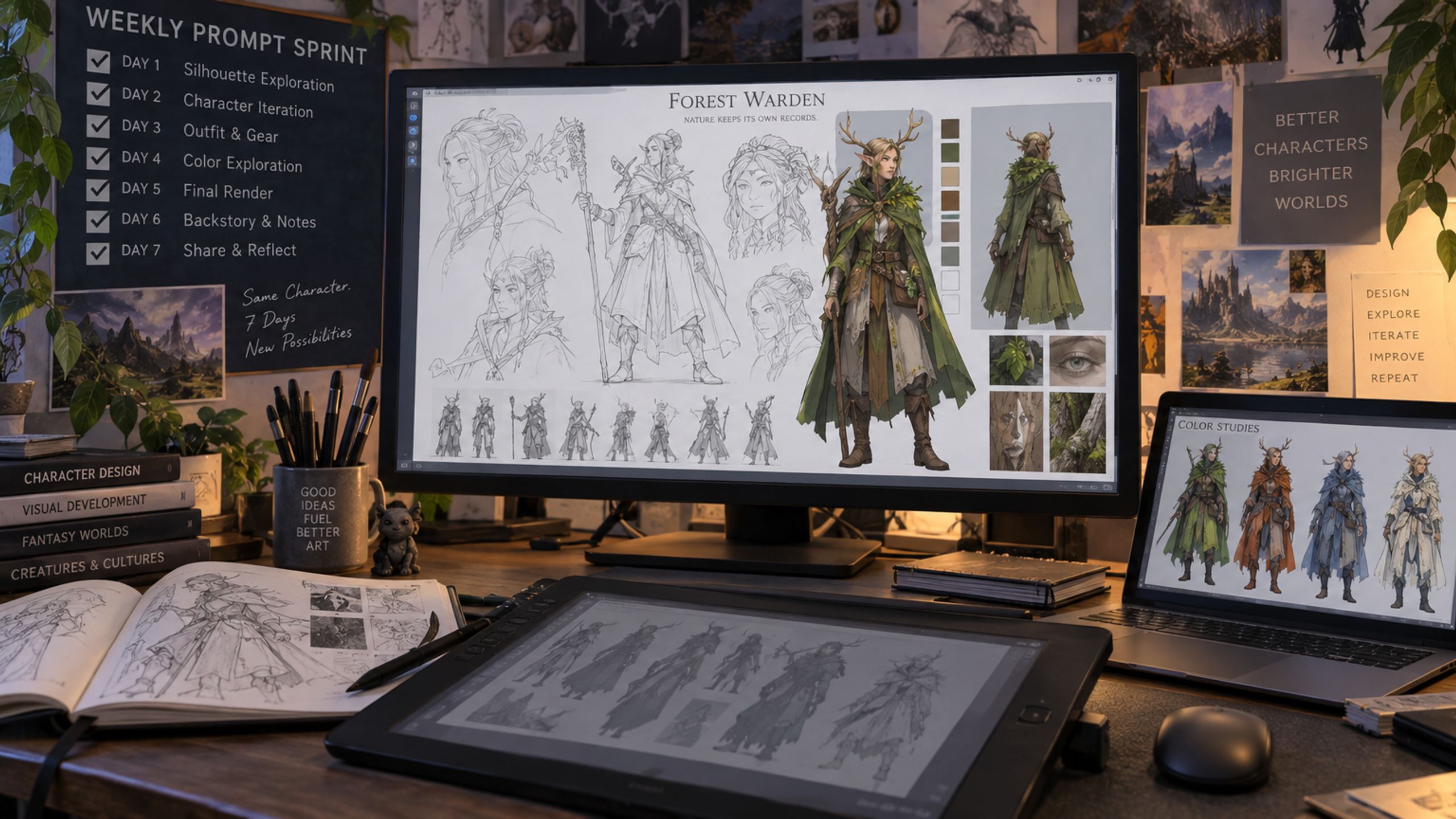Open the green leaf reference thumbnail

1016,361
